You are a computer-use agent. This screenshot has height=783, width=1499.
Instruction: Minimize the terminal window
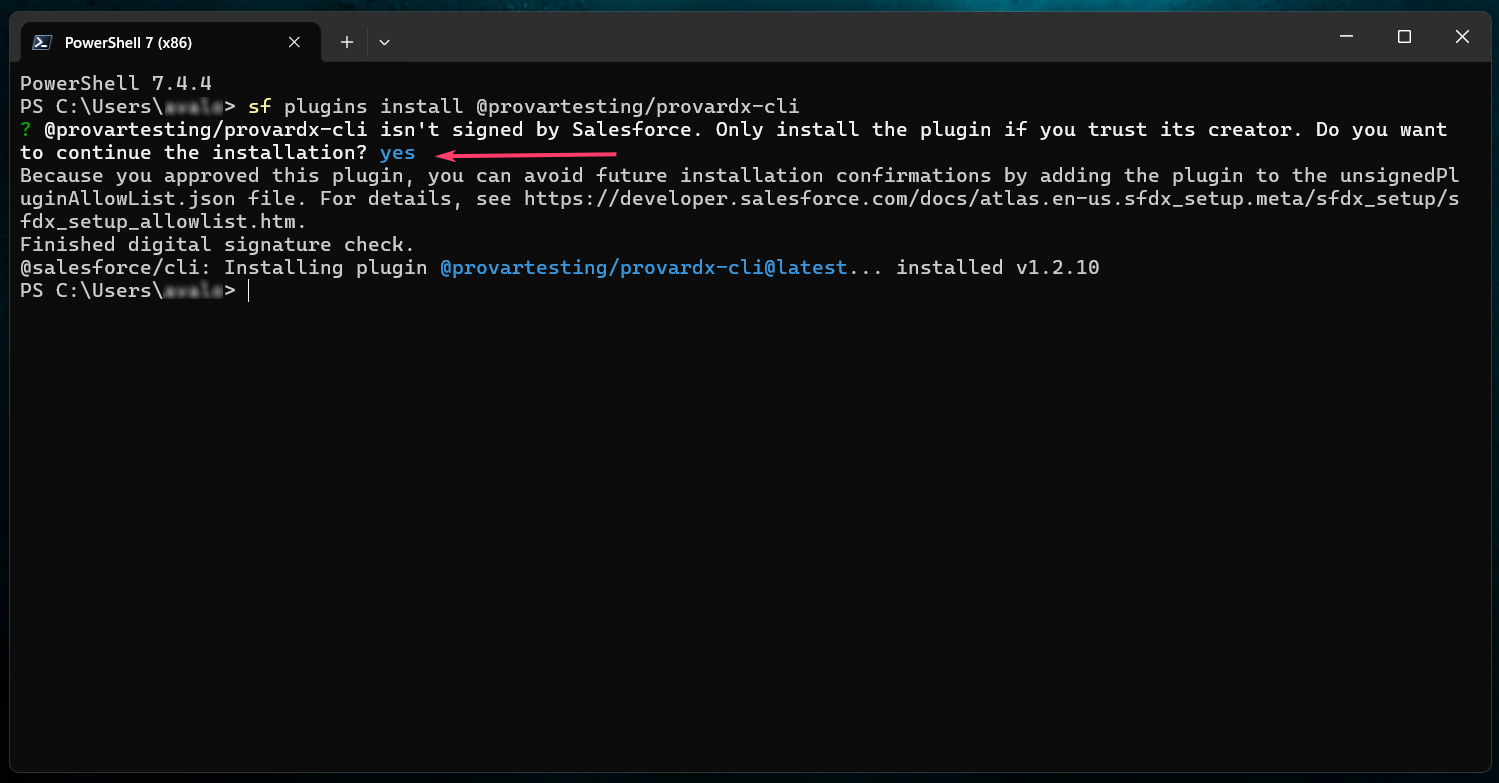(x=1346, y=37)
